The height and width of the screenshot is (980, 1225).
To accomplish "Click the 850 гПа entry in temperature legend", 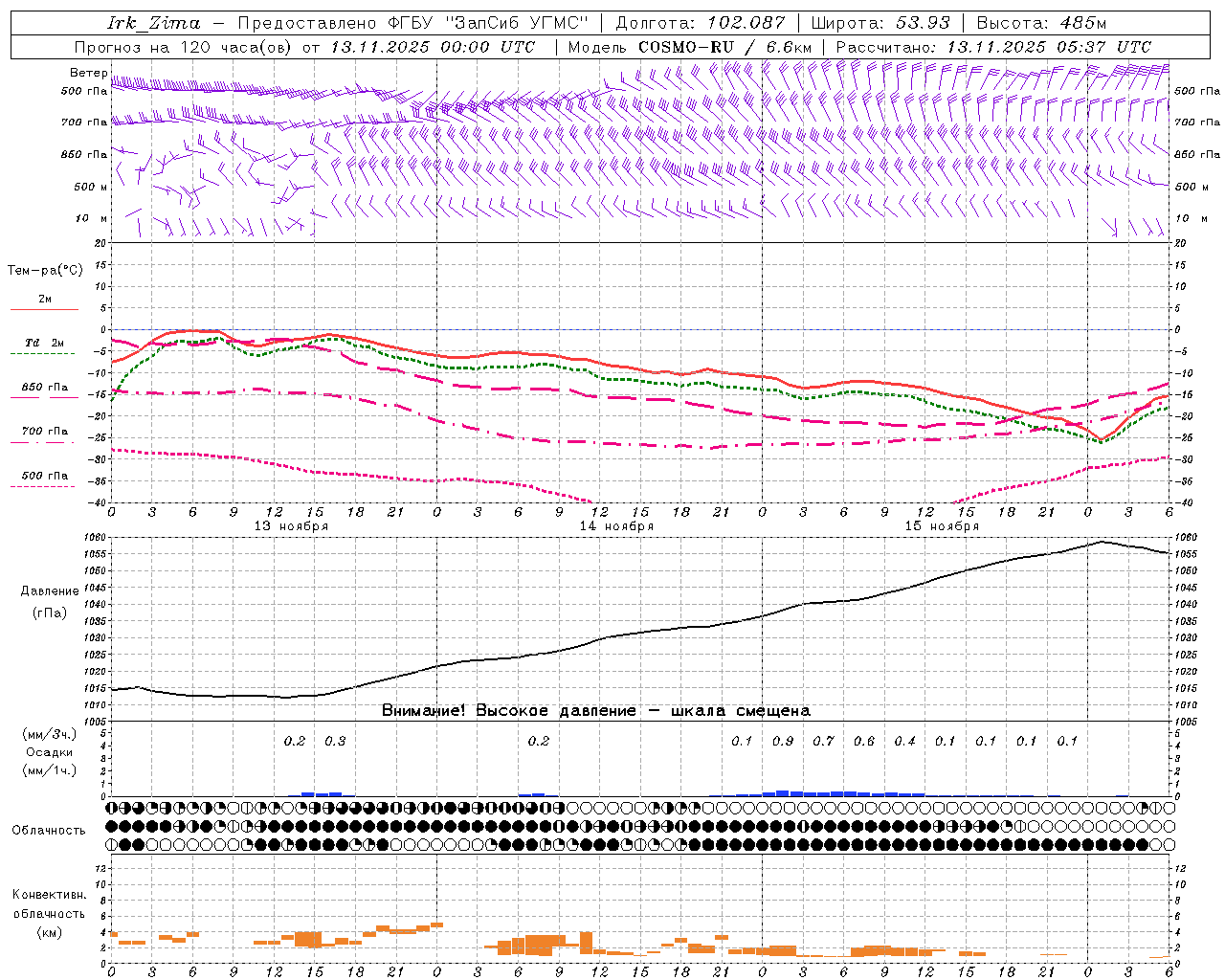I will [x=45, y=388].
